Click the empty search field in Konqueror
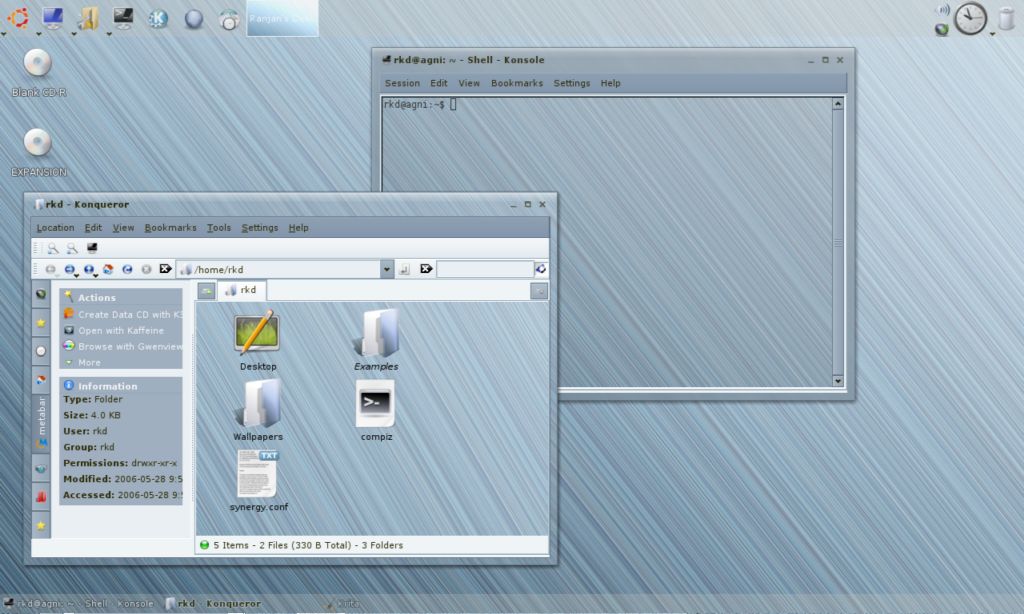Viewport: 1024px width, 614px height. tap(485, 269)
